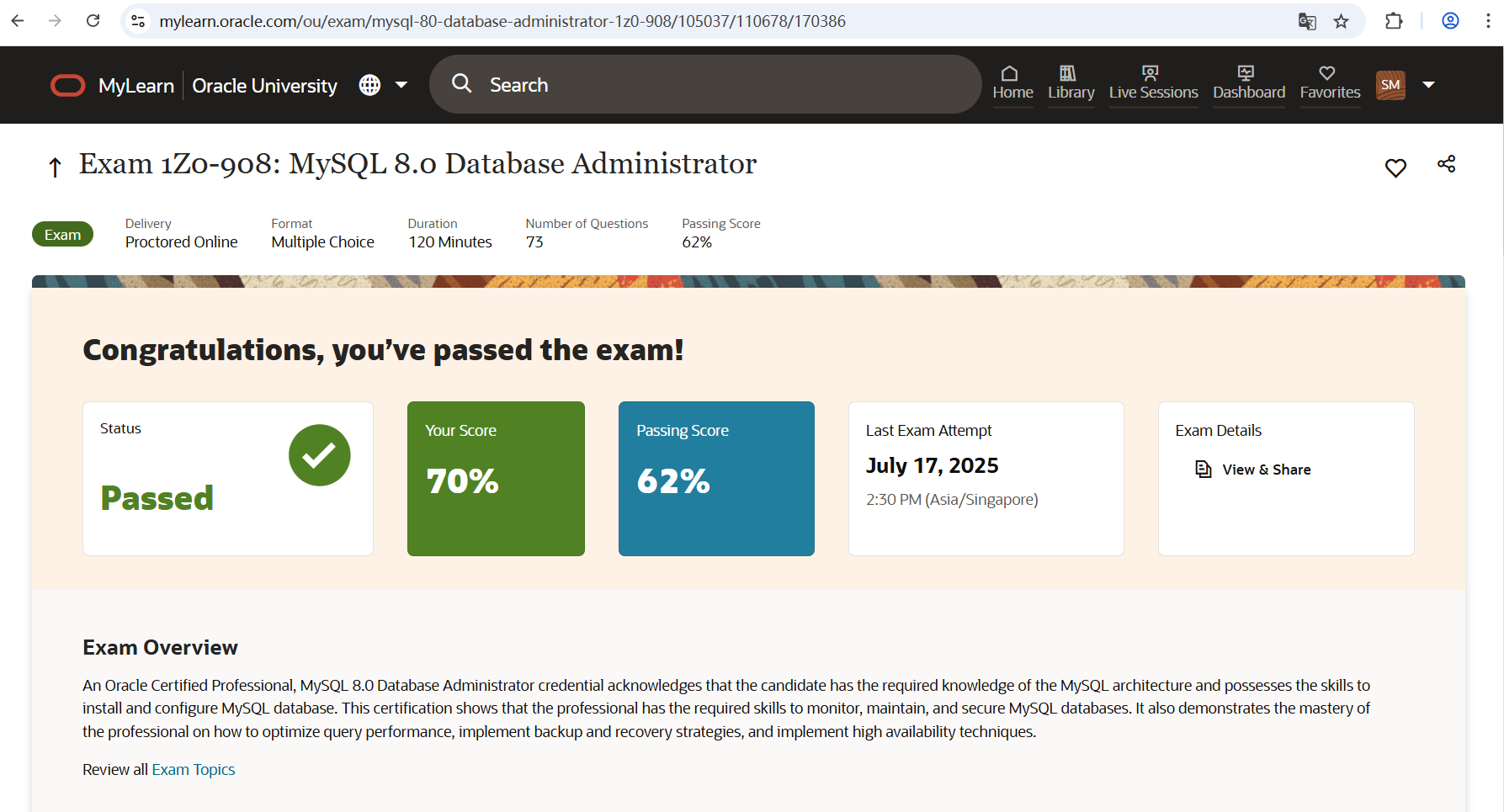The image size is (1504, 812).
Task: Click the up arrow next to the exam title
Action: coord(55,167)
